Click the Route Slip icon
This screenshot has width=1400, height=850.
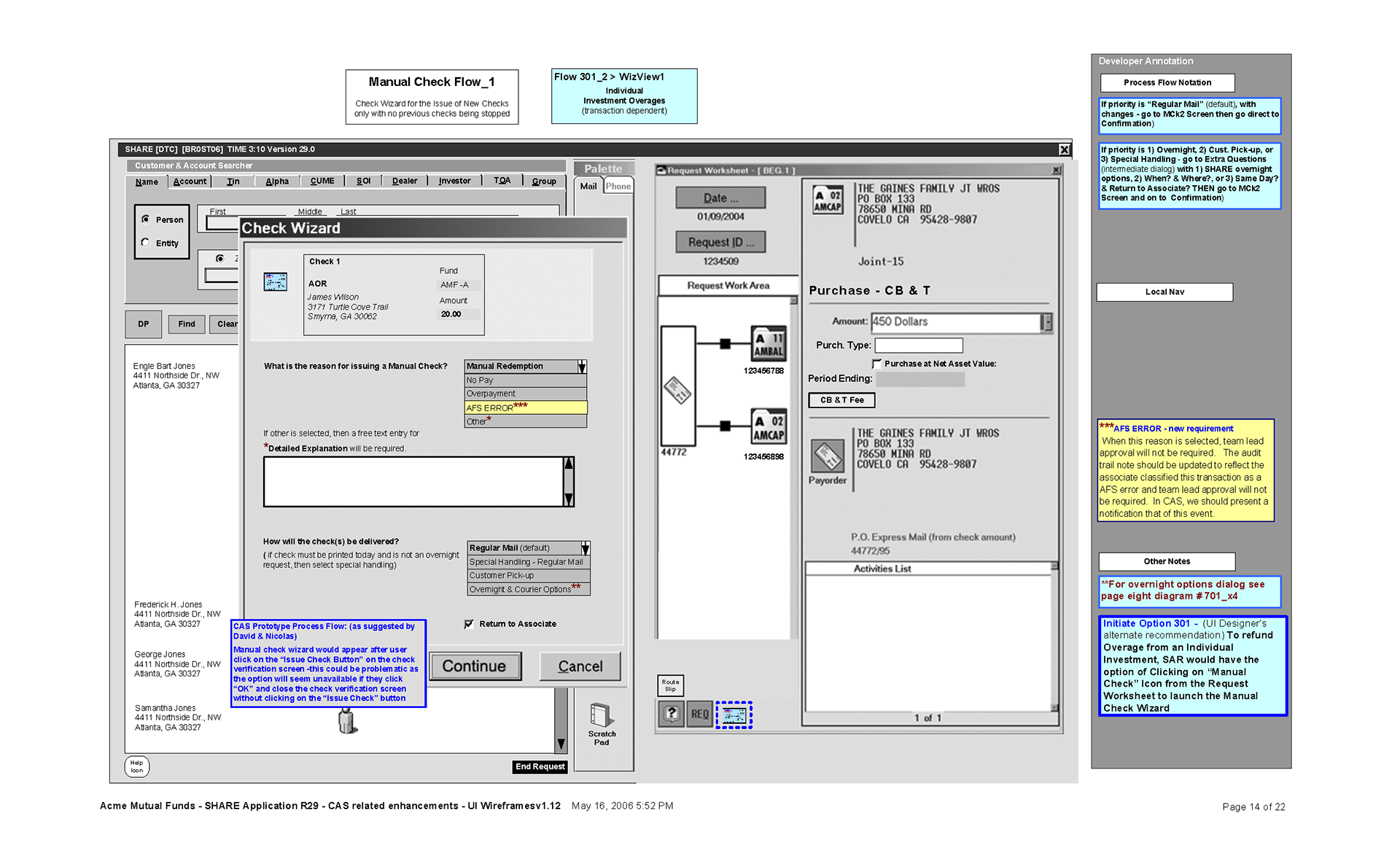pyautogui.click(x=670, y=685)
